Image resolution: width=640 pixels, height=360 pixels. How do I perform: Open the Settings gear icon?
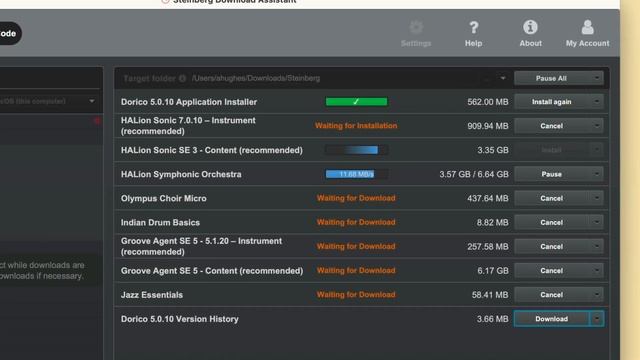(x=416, y=27)
